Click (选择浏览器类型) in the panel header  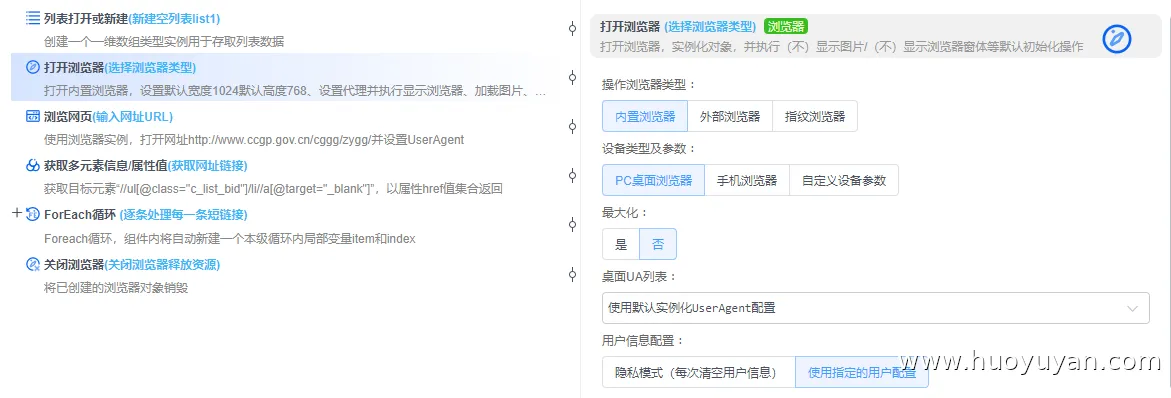coord(710,27)
